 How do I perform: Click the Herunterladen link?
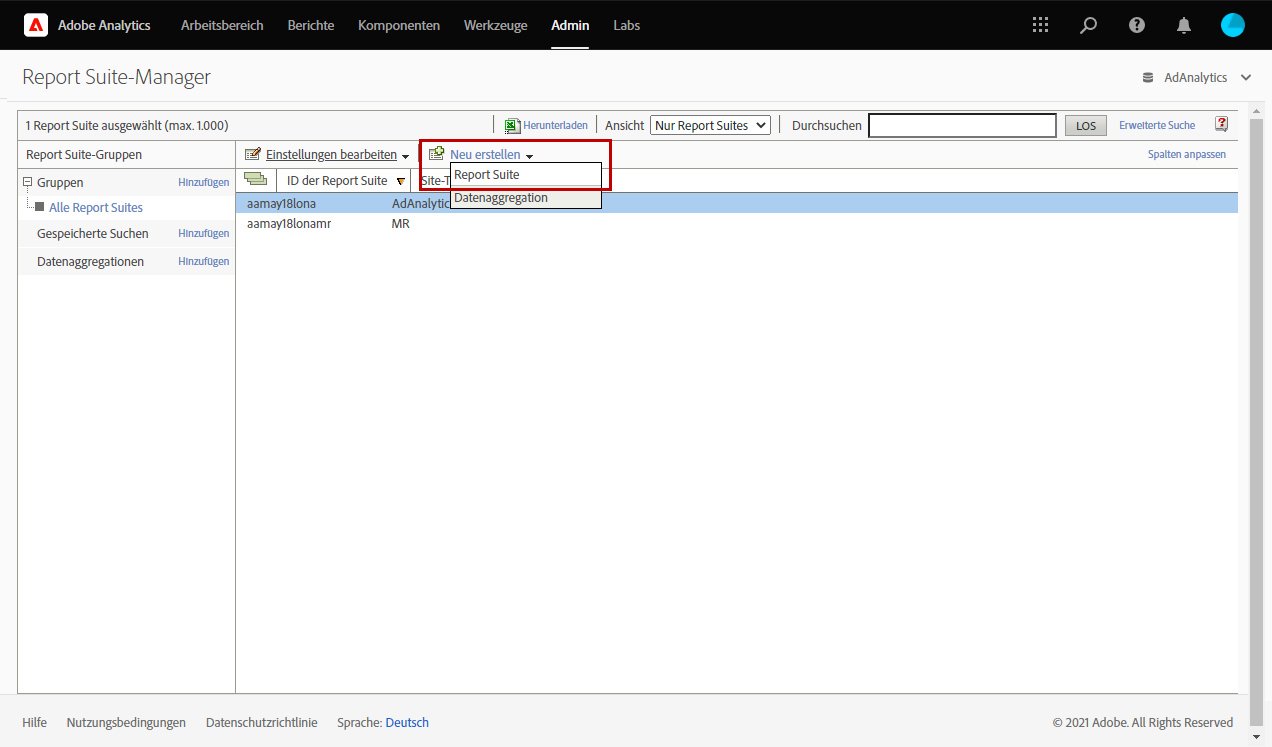(x=555, y=125)
